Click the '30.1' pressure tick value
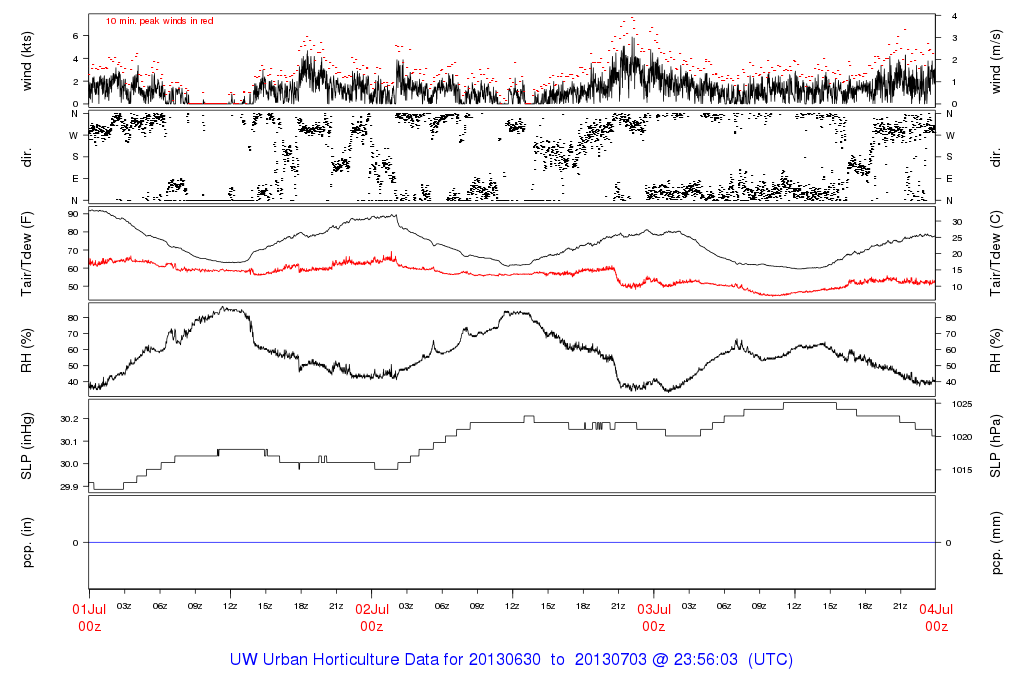The width and height of the screenshot is (1024, 700). [x=69, y=442]
